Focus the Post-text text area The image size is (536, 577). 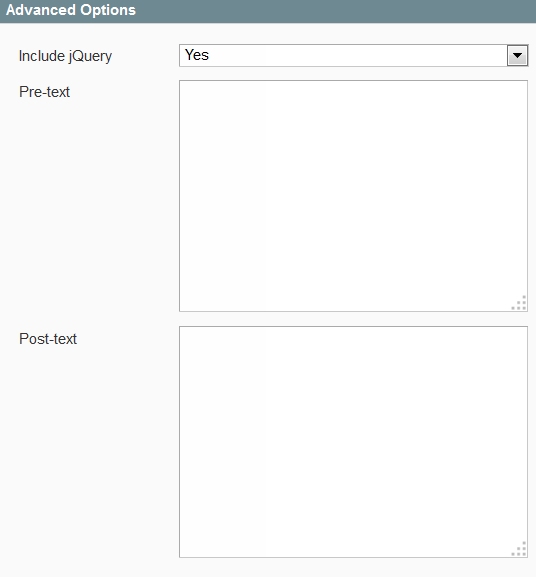click(x=354, y=442)
